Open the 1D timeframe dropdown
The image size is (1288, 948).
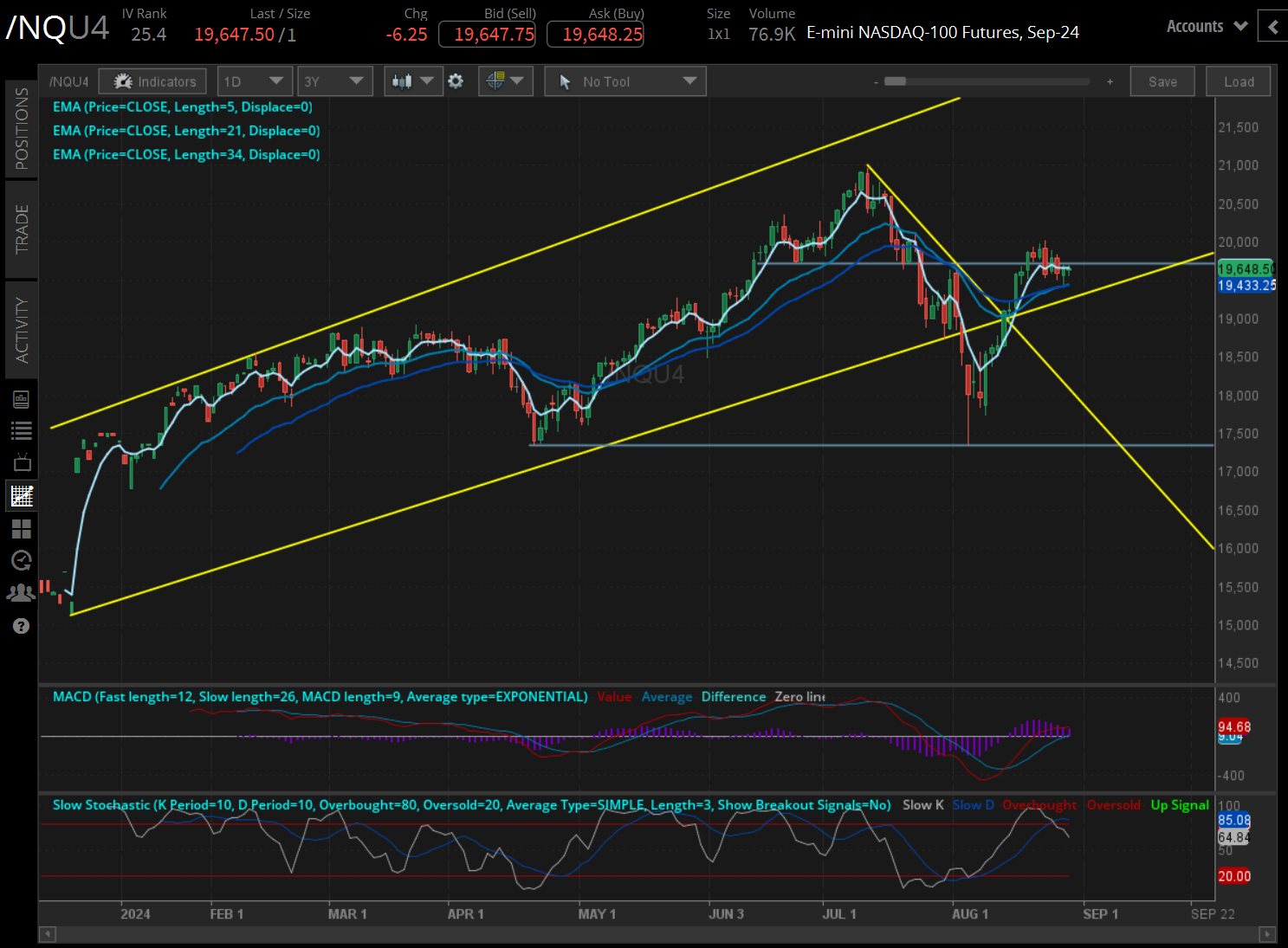255,81
